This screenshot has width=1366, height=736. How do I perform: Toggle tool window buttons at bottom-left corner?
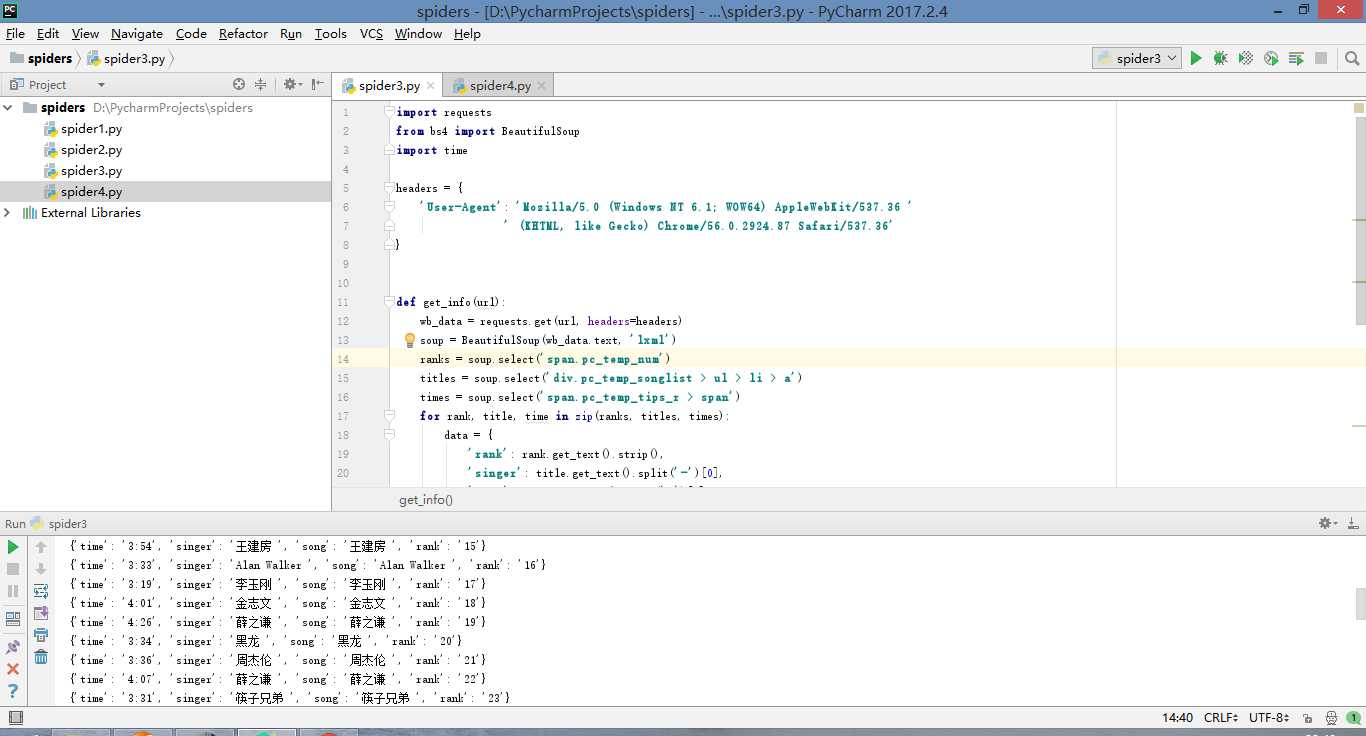tap(15, 717)
